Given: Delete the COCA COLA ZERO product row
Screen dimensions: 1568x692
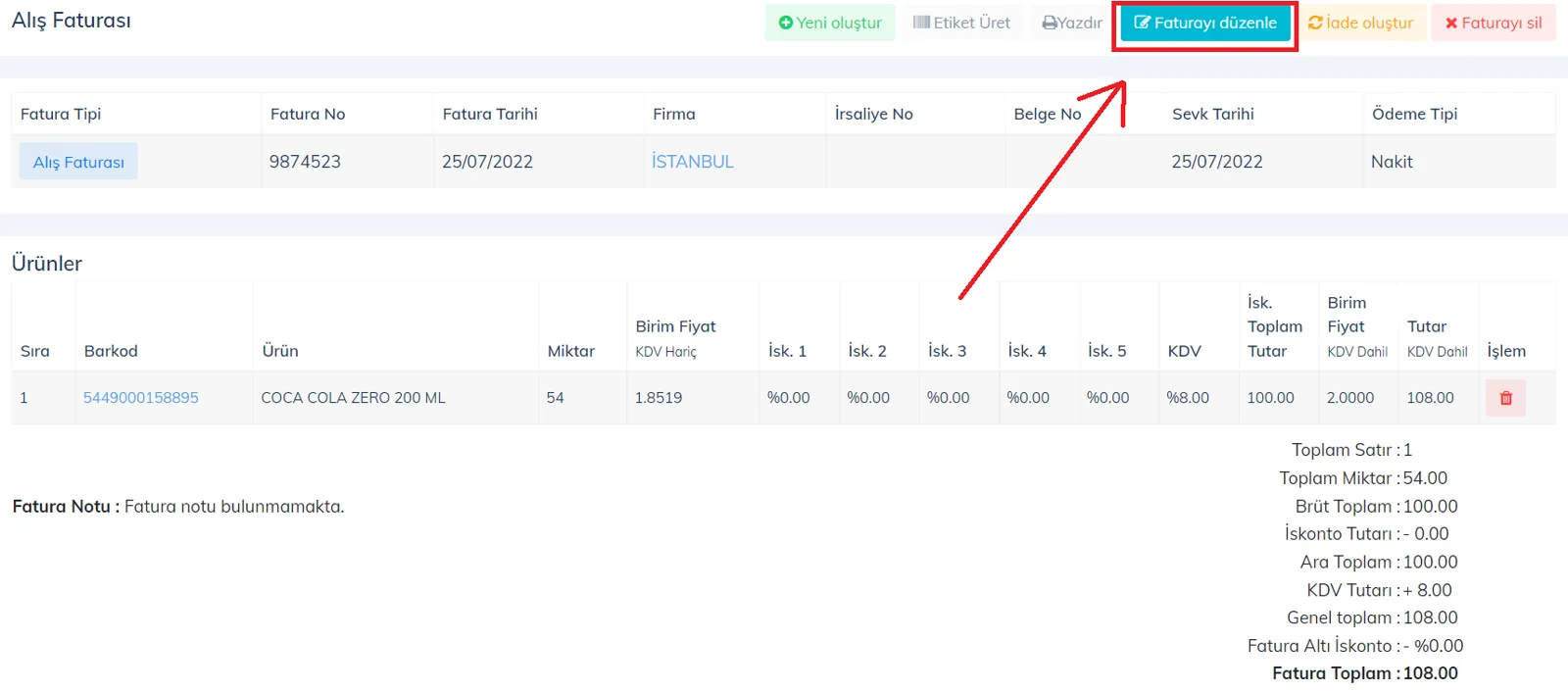Looking at the screenshot, I should 1505,398.
